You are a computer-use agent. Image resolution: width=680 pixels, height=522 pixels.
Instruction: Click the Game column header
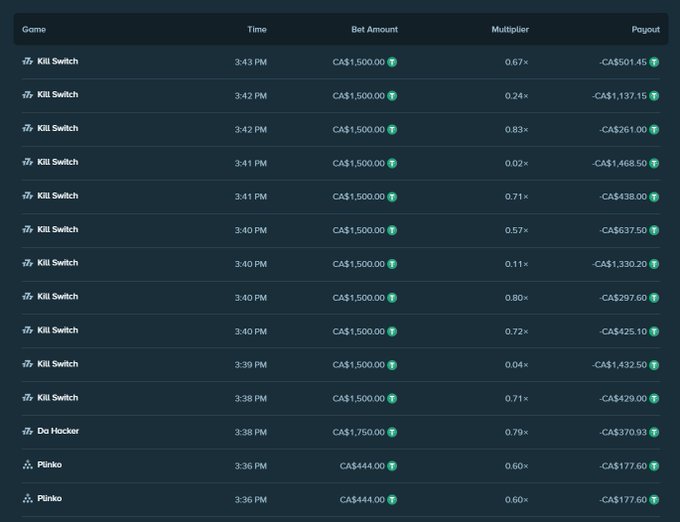34,29
